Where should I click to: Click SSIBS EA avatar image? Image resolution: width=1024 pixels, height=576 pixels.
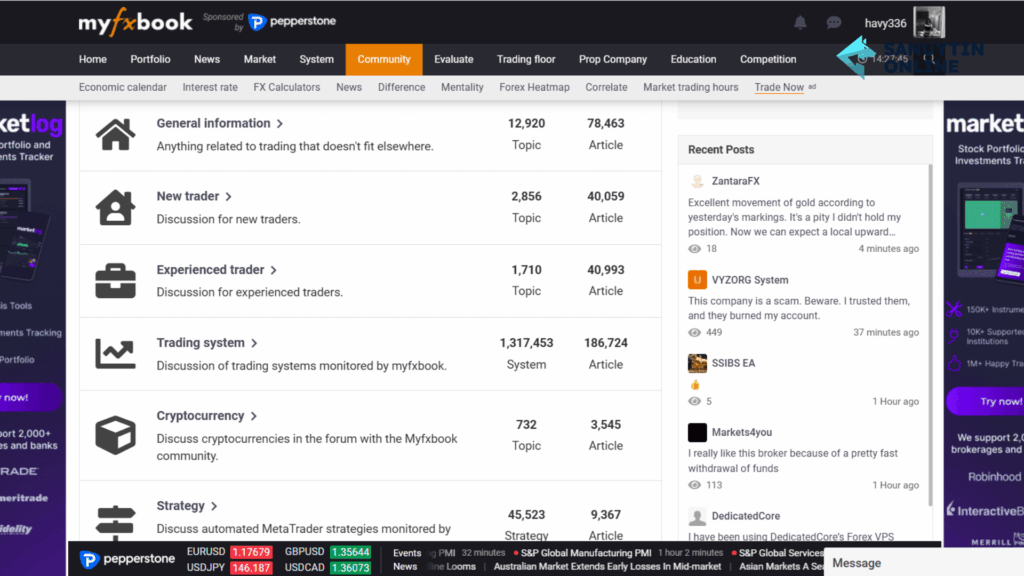(697, 363)
